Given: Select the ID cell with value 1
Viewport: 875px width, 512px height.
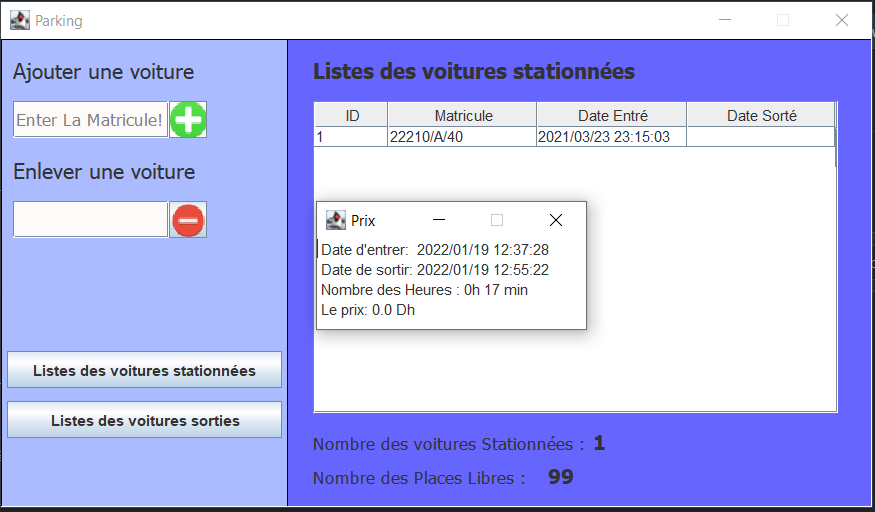Looking at the screenshot, I should click(x=352, y=137).
